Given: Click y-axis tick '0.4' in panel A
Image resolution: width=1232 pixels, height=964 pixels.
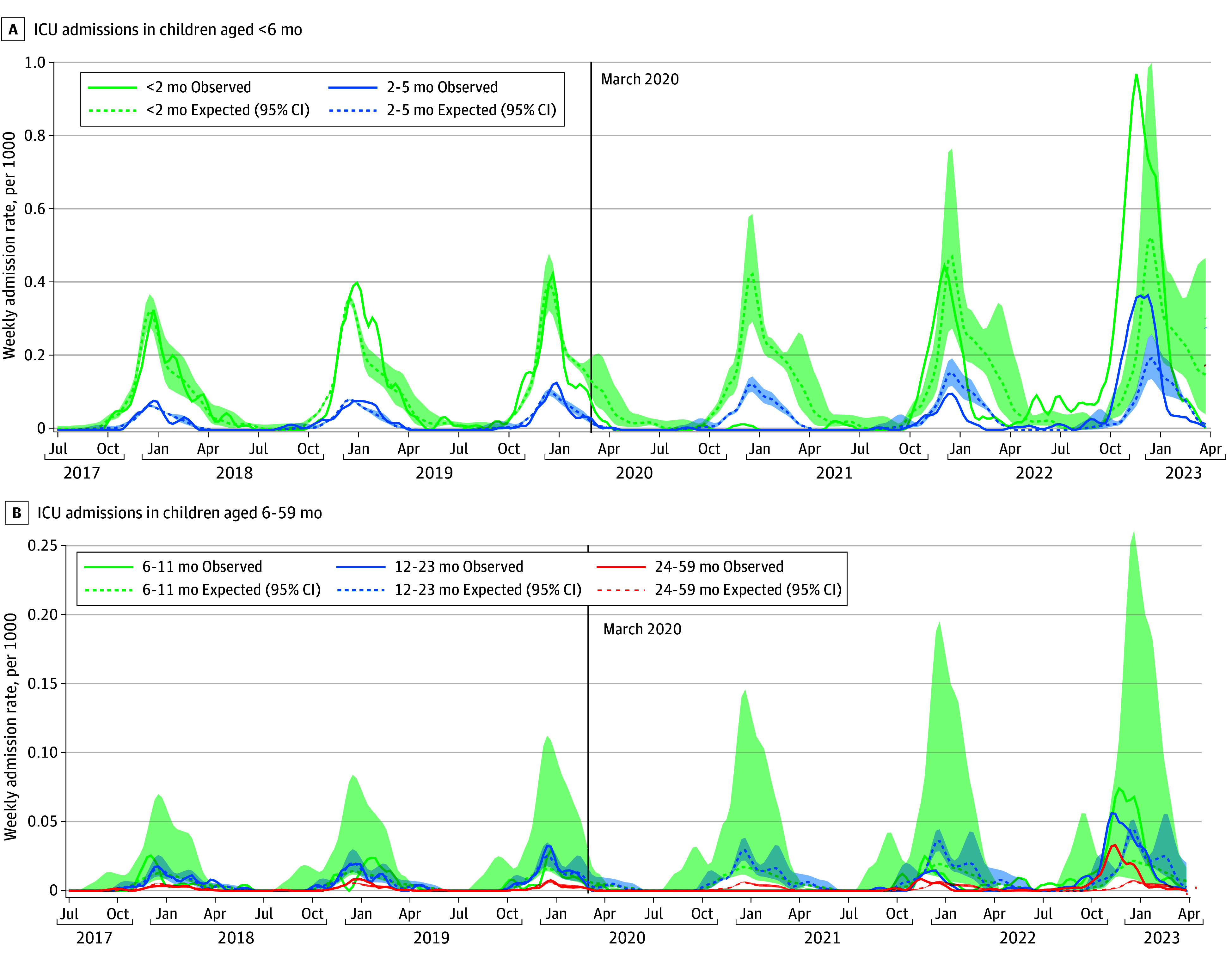Looking at the screenshot, I should (35, 282).
